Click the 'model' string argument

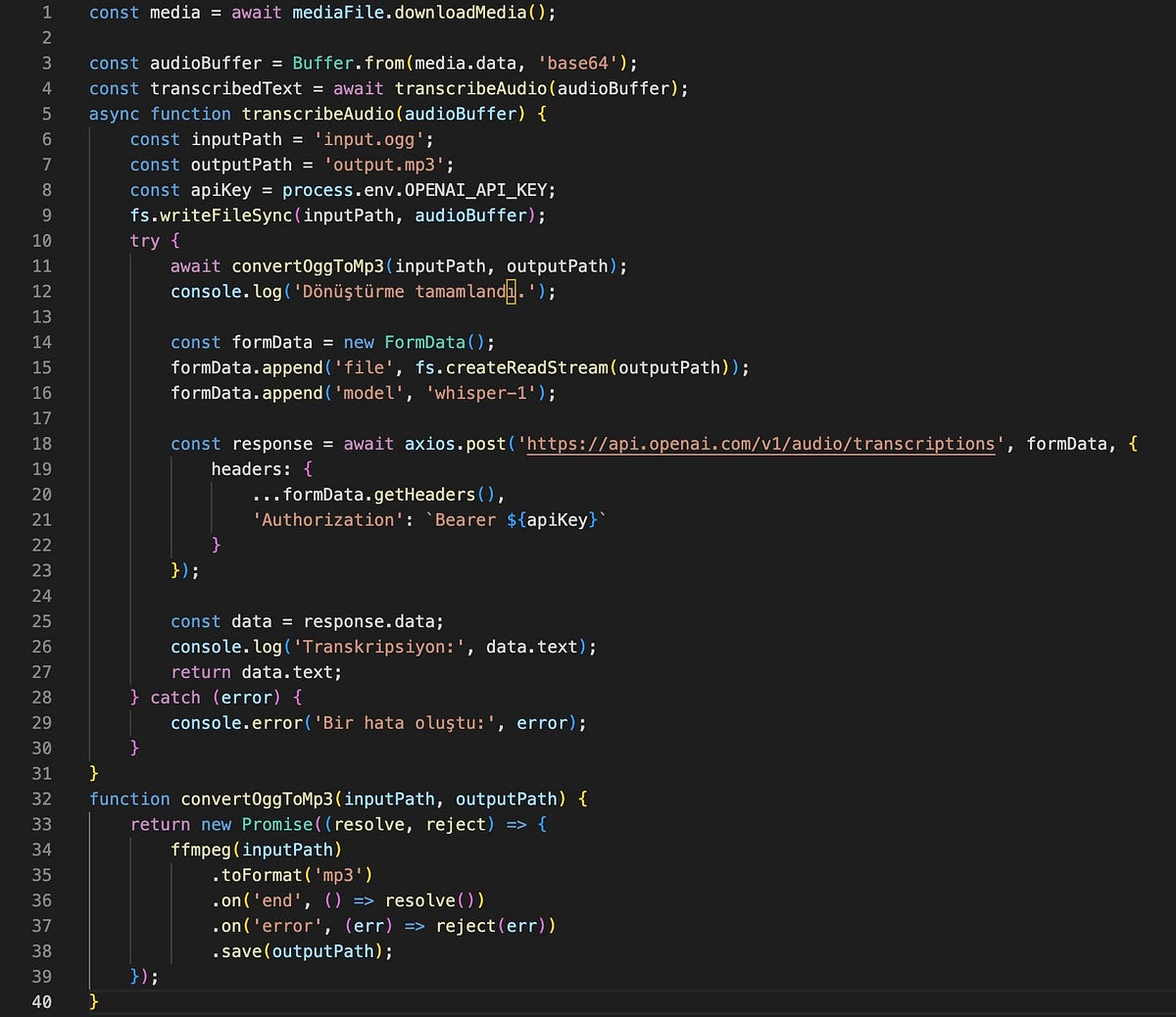coord(368,394)
